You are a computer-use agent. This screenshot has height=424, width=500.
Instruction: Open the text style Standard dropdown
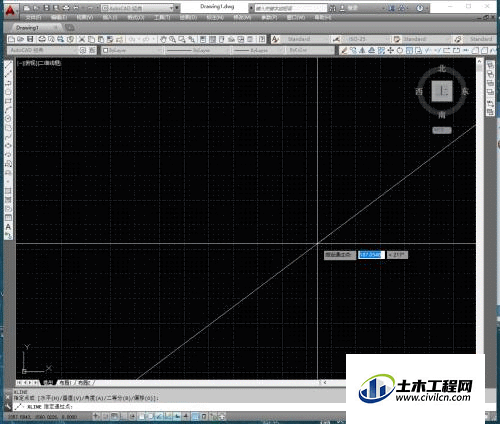(x=303, y=39)
